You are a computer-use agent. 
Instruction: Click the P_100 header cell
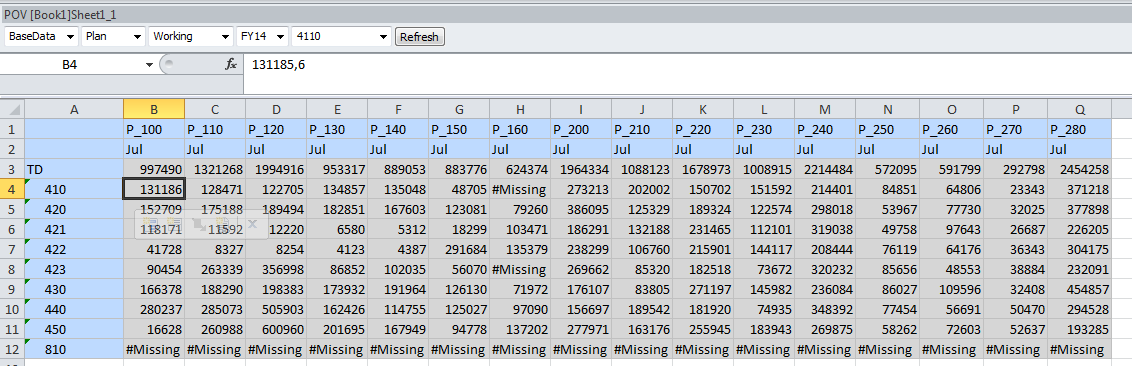click(x=154, y=129)
